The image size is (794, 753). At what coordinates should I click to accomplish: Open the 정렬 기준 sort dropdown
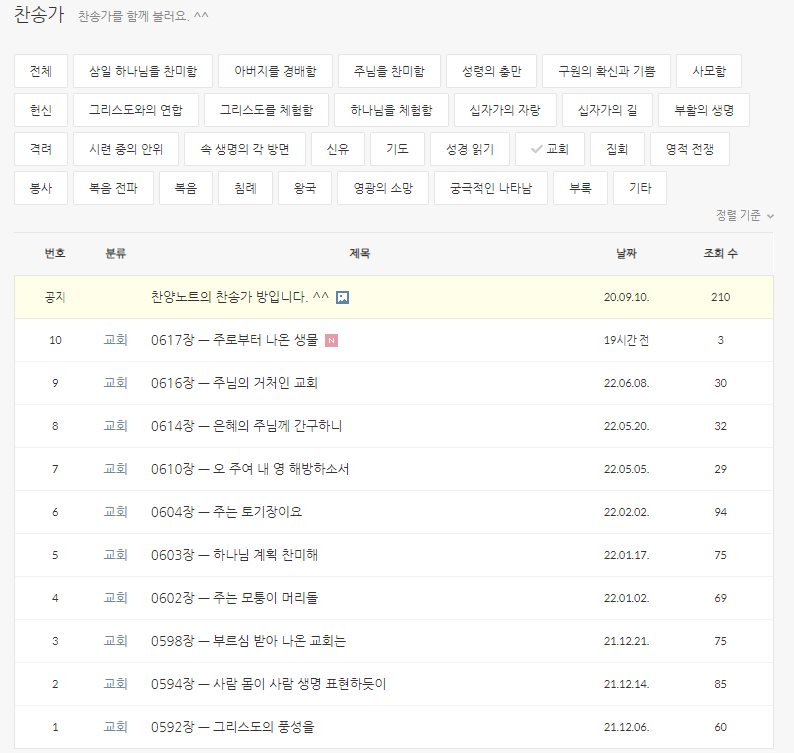(x=745, y=215)
